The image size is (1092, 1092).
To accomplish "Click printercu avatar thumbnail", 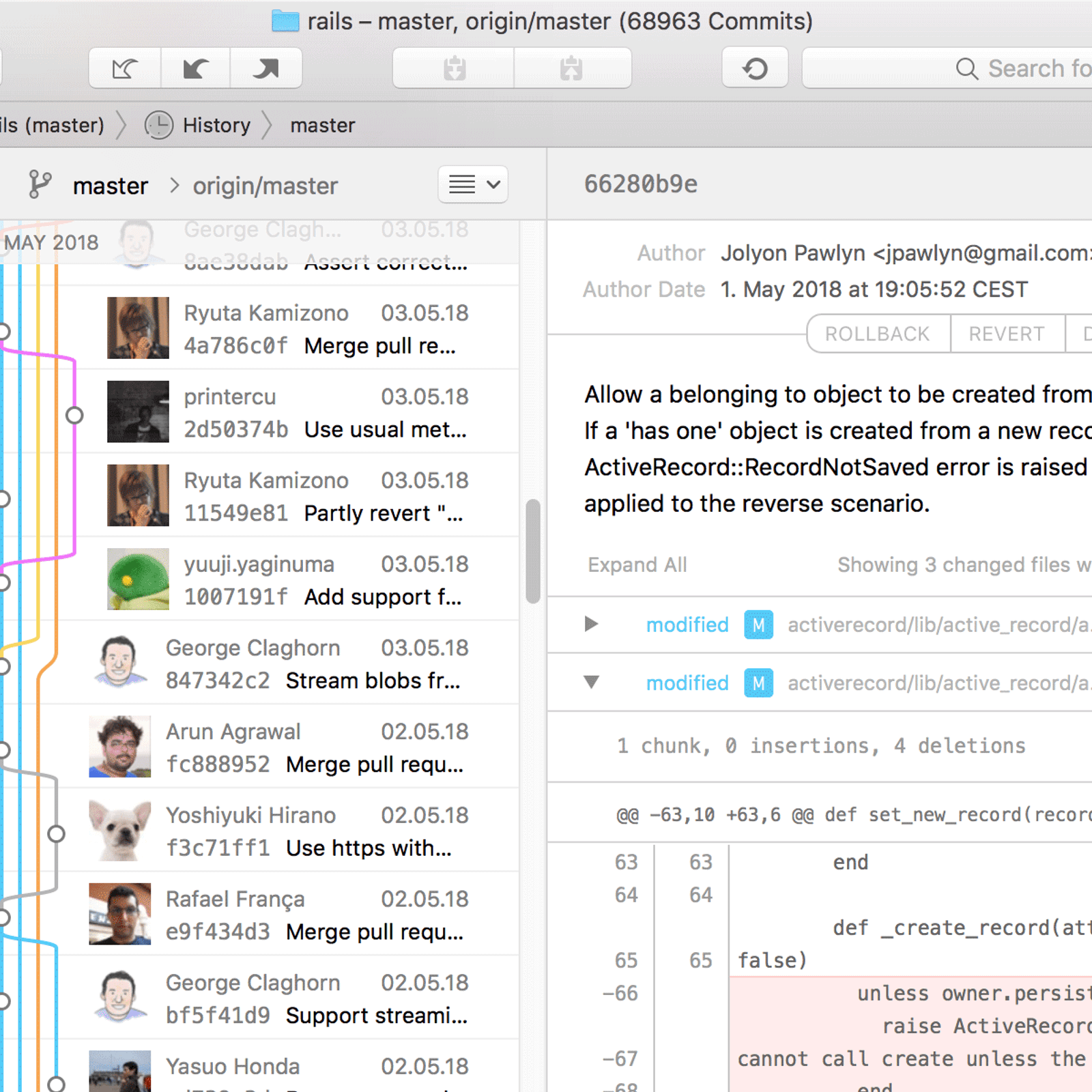I will coord(138,412).
